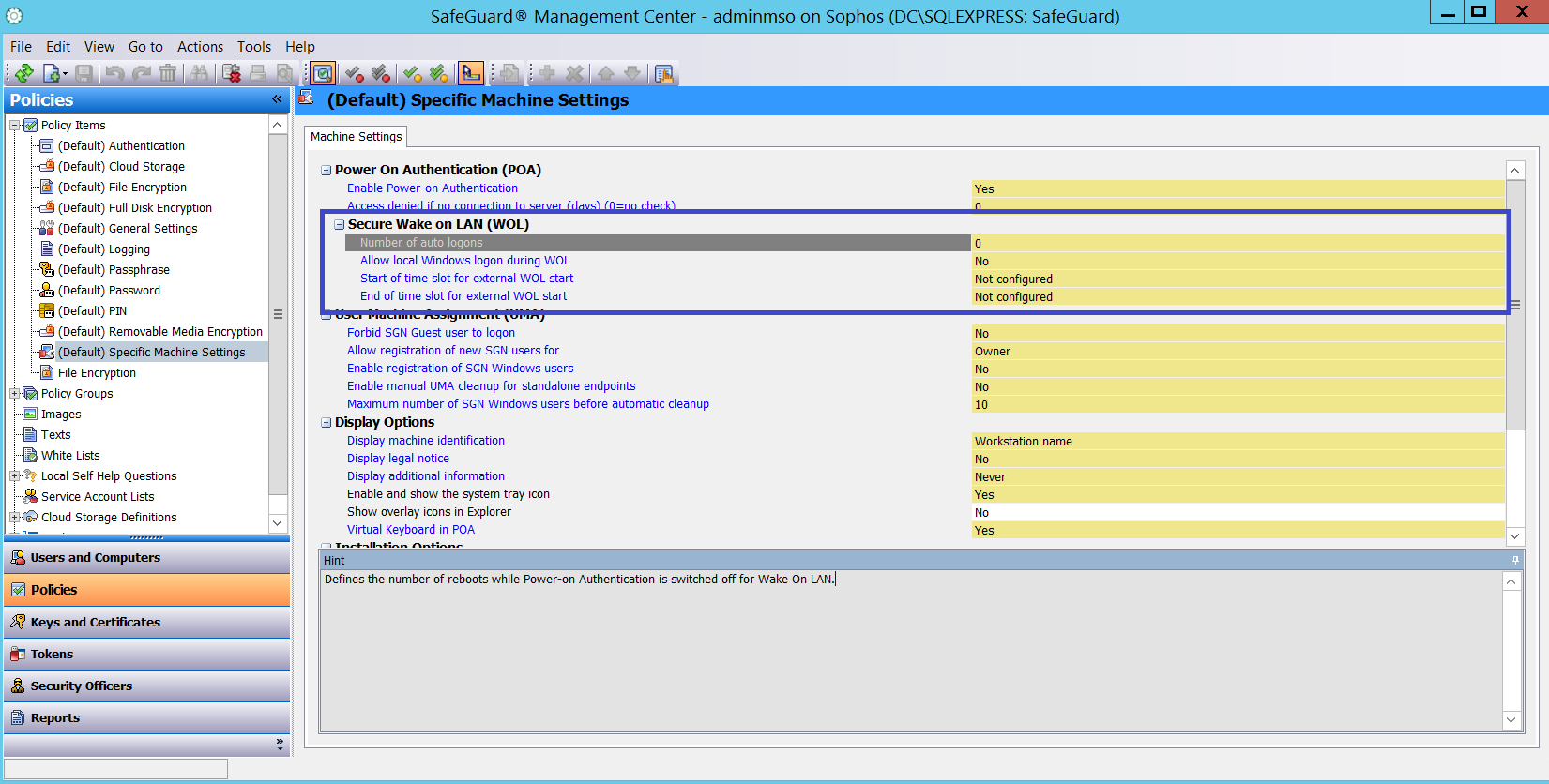Click the policy tree scroll down arrow
The width and height of the screenshot is (1549, 784).
pos(277,523)
